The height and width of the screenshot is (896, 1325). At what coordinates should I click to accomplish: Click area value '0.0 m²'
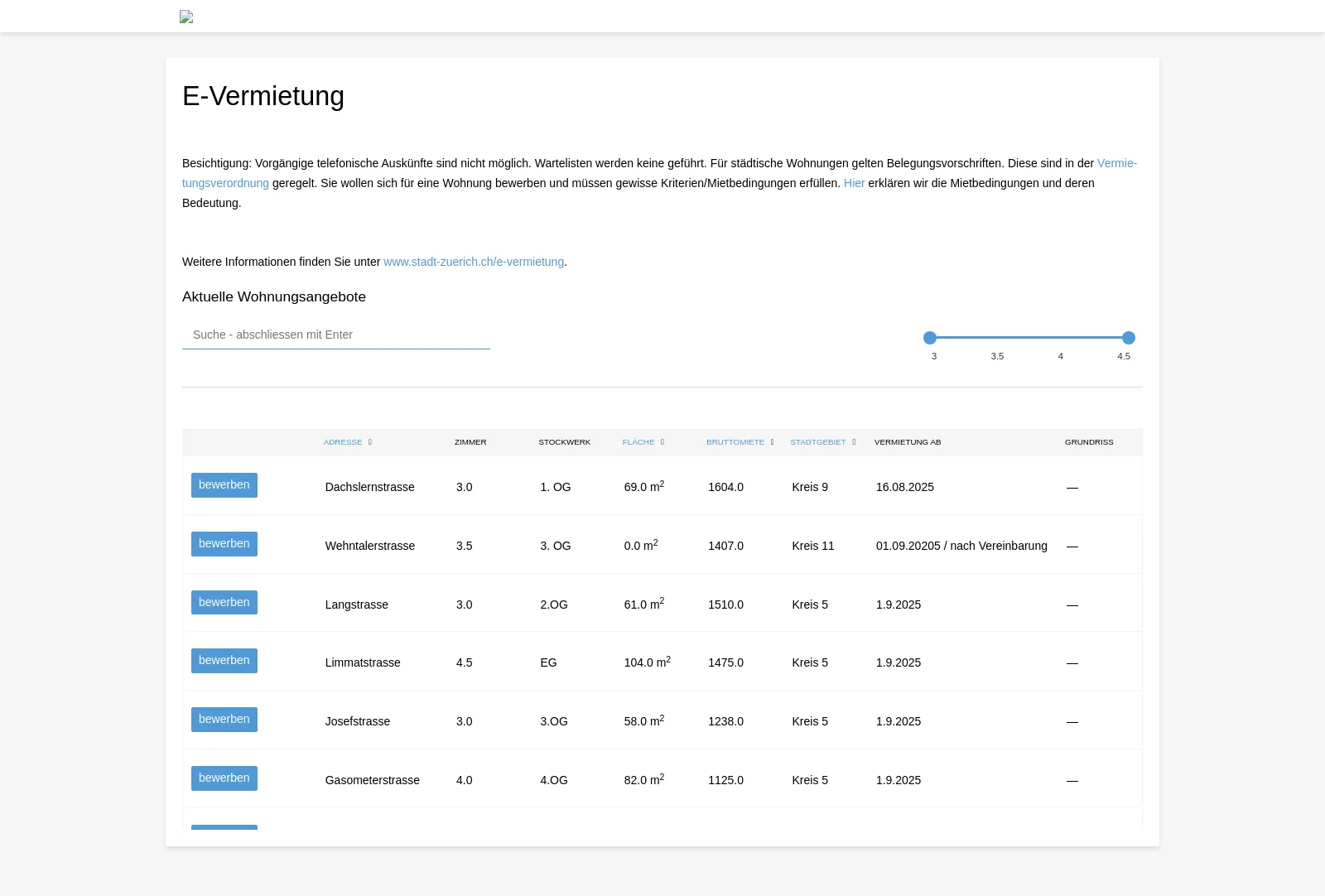pos(641,545)
